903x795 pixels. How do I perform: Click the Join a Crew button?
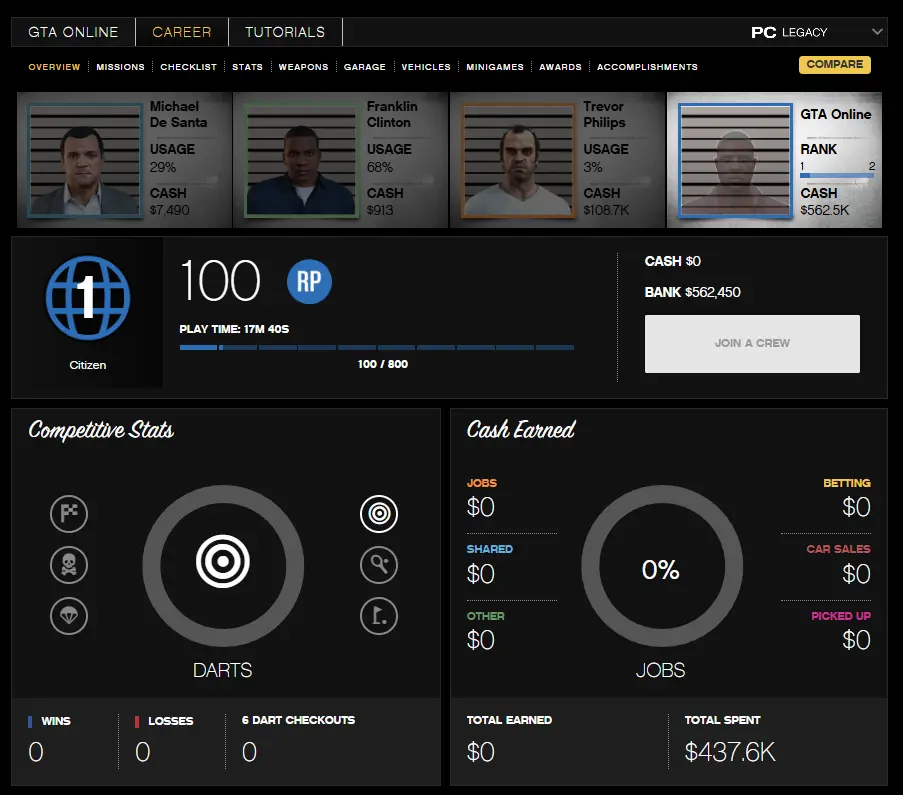[x=752, y=344]
